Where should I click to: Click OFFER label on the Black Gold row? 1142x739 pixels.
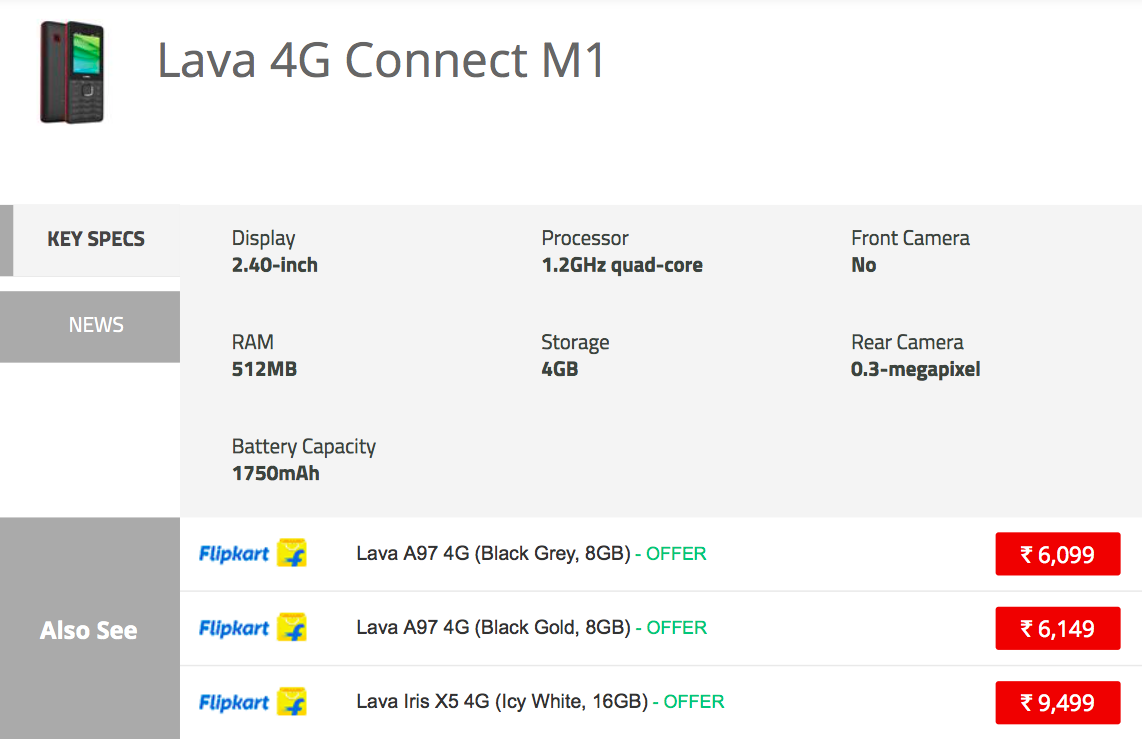click(677, 628)
